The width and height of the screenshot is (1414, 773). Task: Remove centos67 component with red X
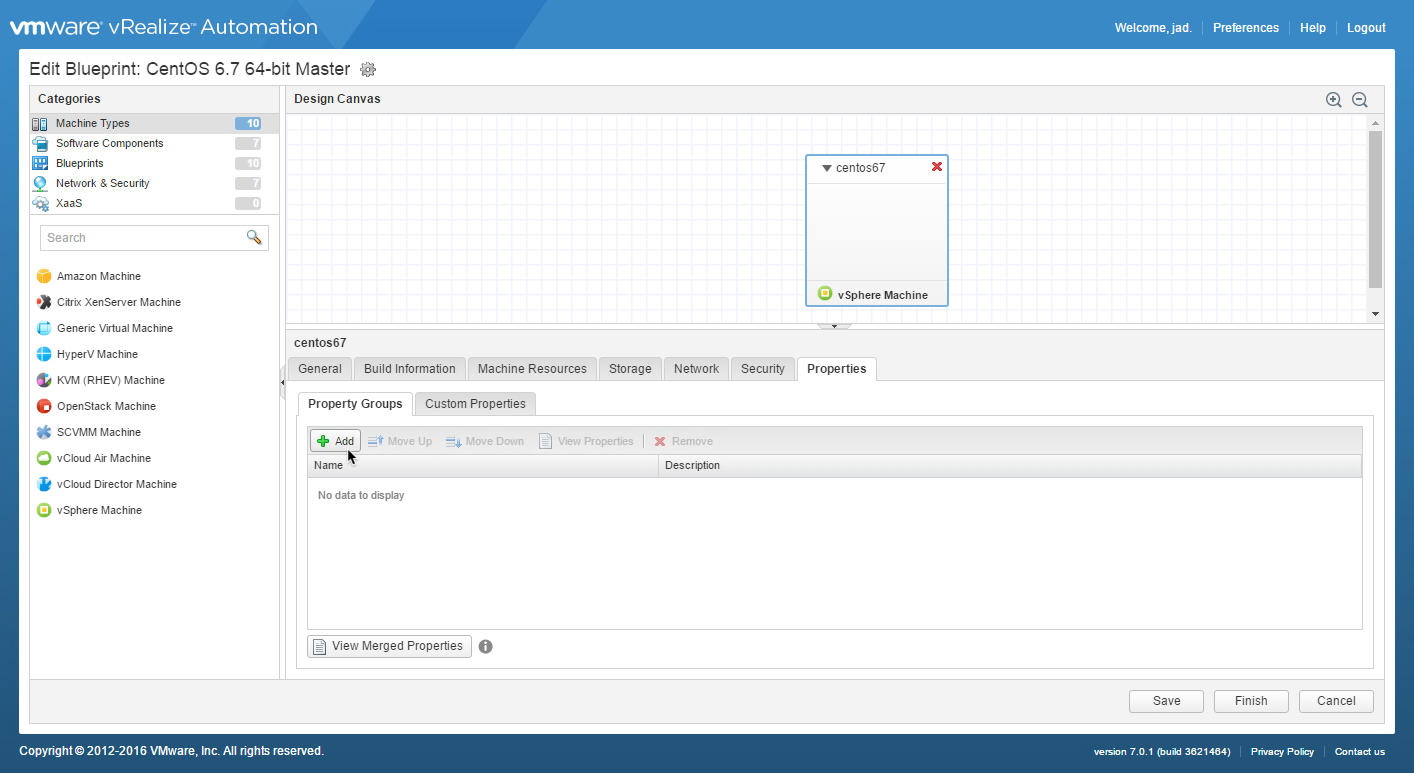click(937, 167)
